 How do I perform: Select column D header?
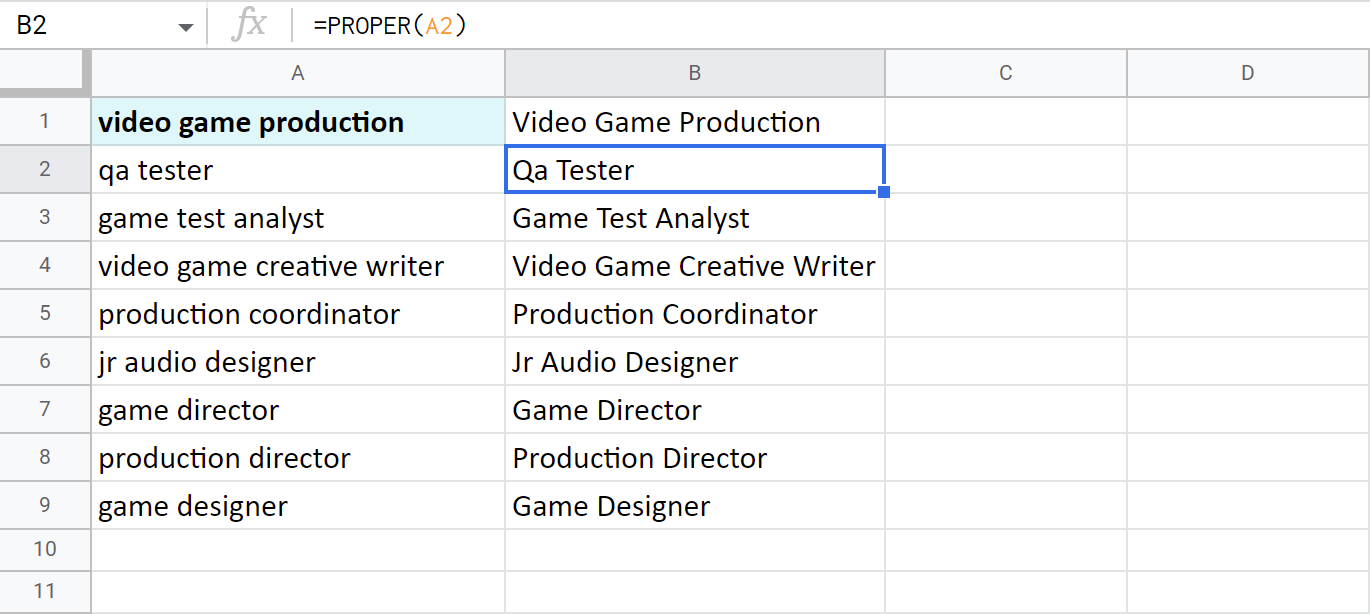[x=1247, y=73]
